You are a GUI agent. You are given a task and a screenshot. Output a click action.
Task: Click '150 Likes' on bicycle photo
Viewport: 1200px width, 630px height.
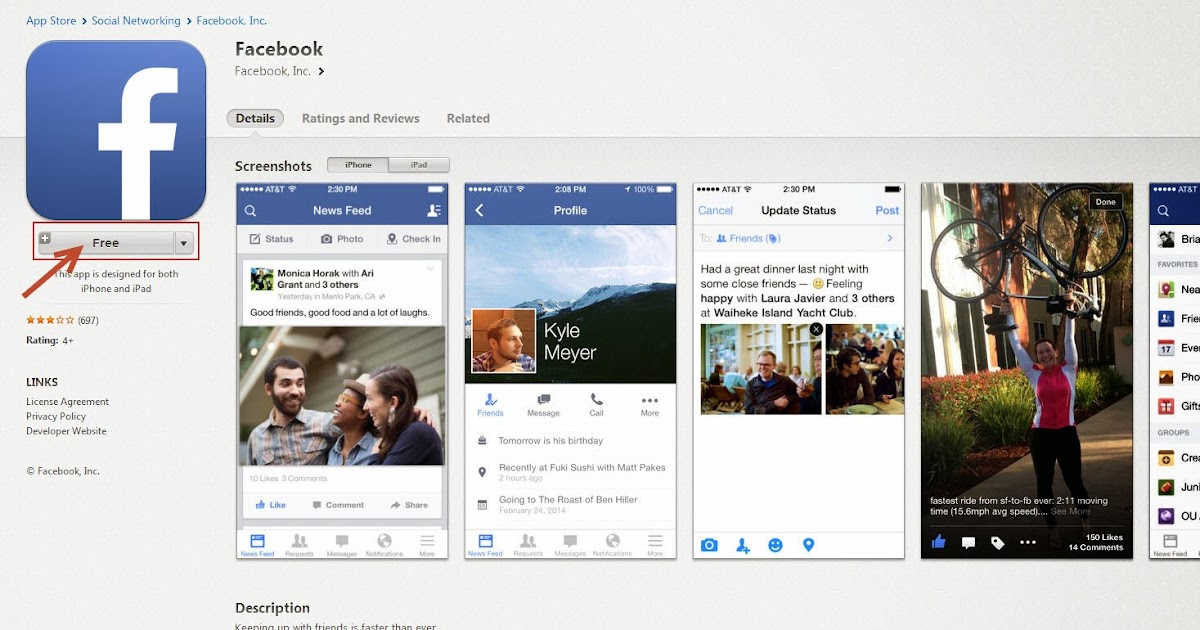pyautogui.click(x=1105, y=537)
